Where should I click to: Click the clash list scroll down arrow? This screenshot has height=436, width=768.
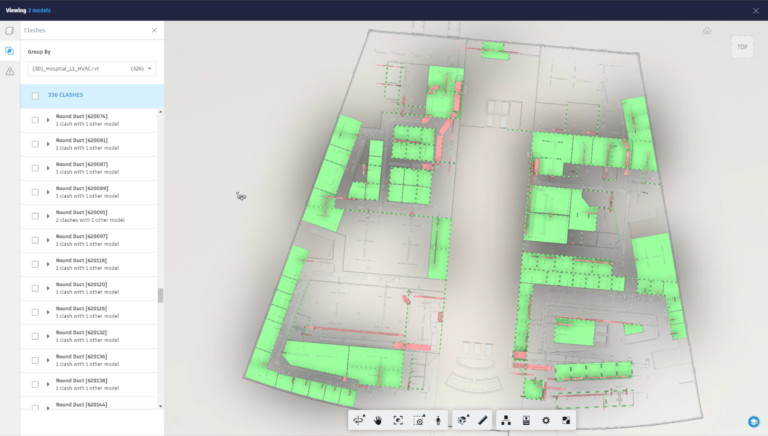pos(160,406)
